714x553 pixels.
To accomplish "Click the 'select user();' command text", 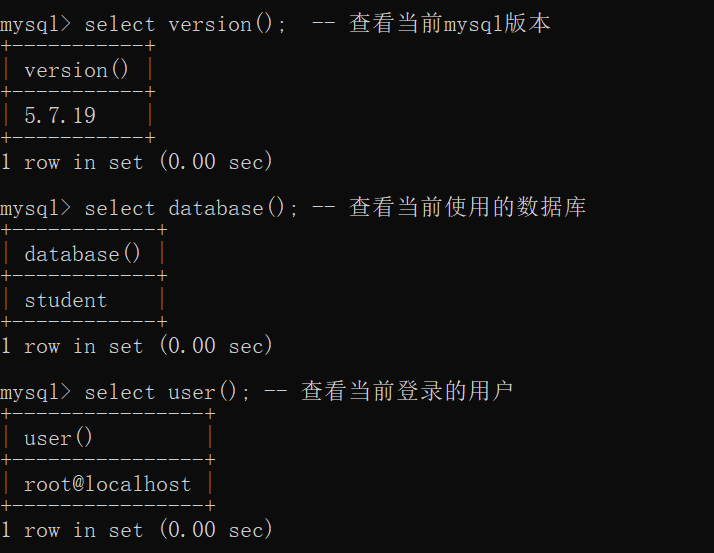I will pyautogui.click(x=167, y=392).
